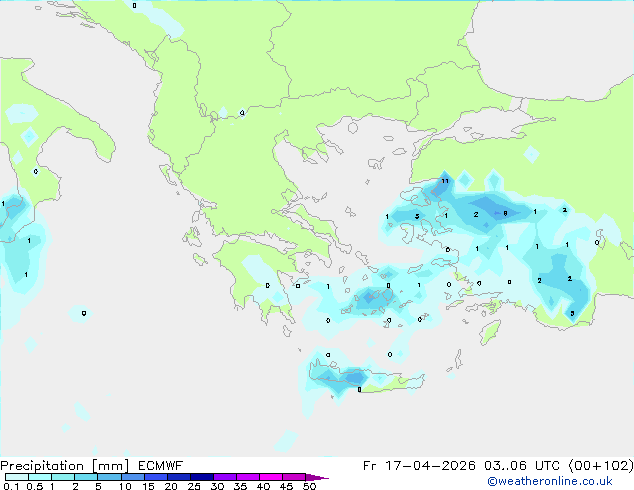Click the '45' legend scale label
The height and width of the screenshot is (490, 634).
tap(286, 486)
